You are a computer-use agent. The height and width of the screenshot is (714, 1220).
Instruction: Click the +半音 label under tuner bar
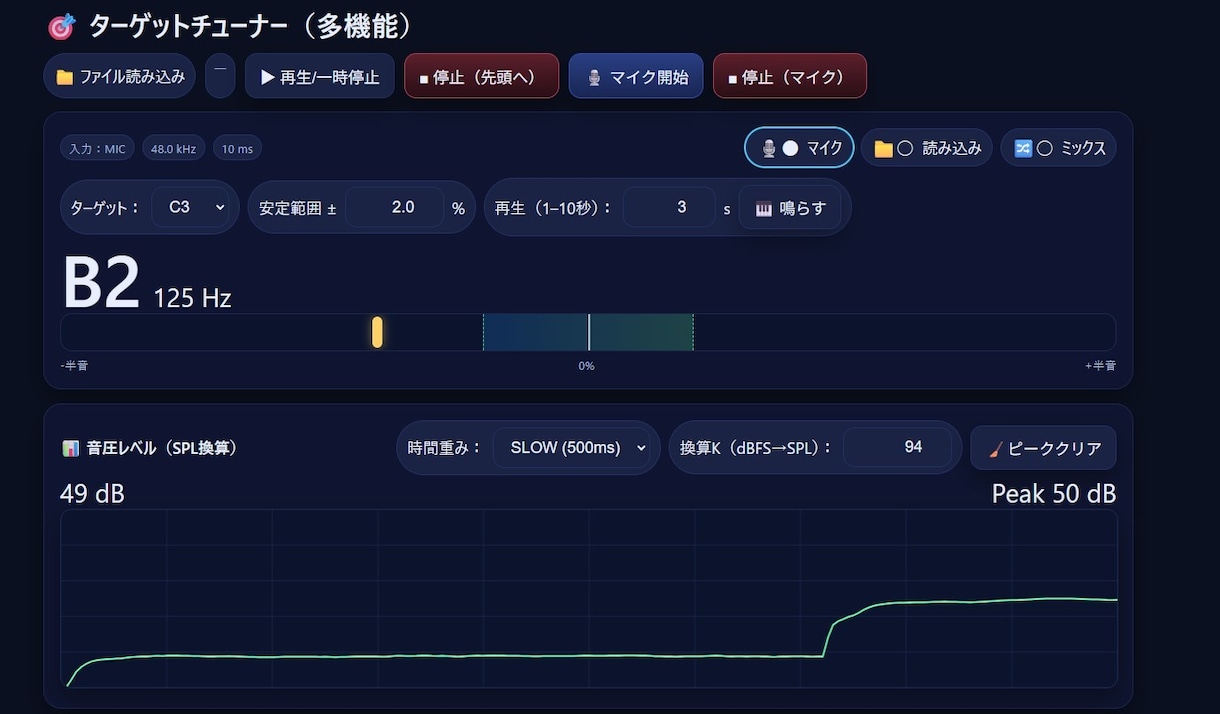click(x=1101, y=366)
